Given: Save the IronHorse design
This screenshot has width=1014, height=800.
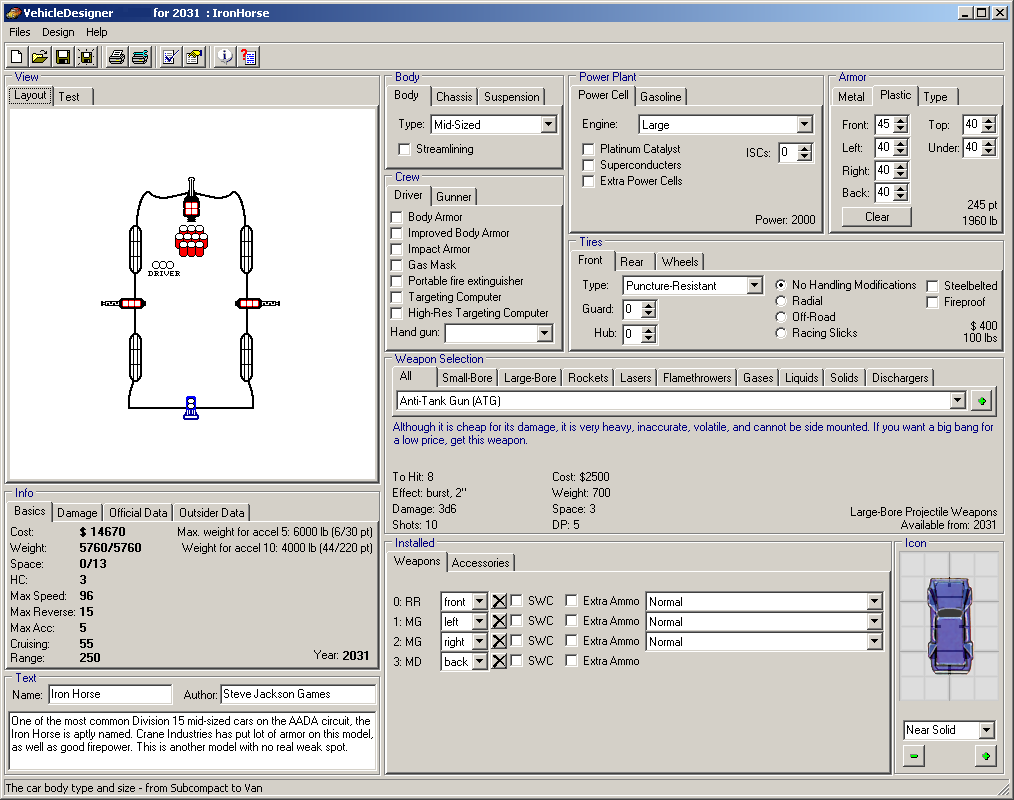Looking at the screenshot, I should 64,57.
